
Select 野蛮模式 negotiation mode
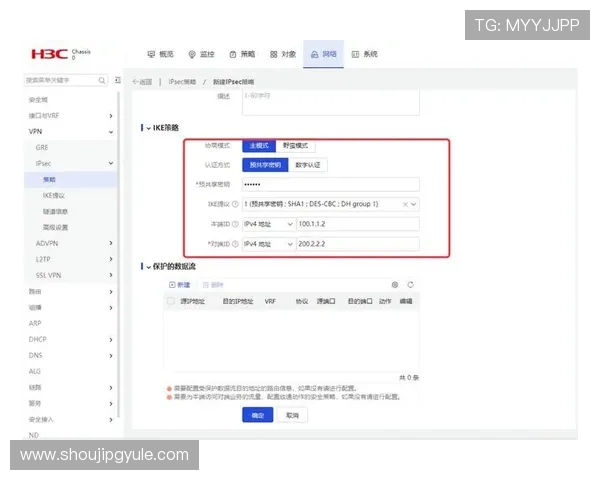click(295, 146)
